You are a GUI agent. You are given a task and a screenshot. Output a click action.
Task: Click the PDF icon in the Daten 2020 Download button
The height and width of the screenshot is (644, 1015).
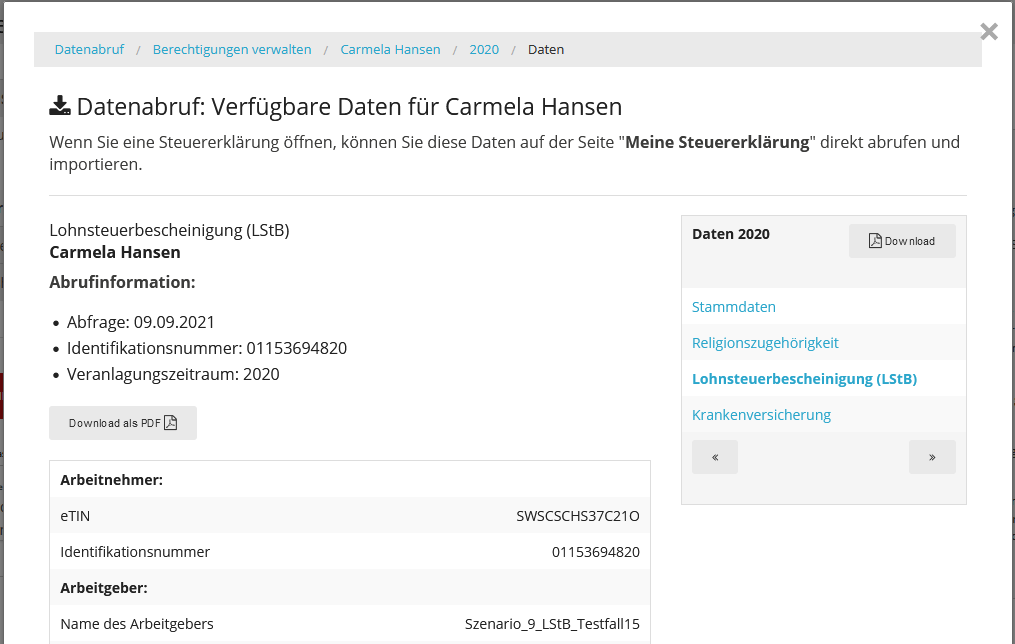click(875, 241)
